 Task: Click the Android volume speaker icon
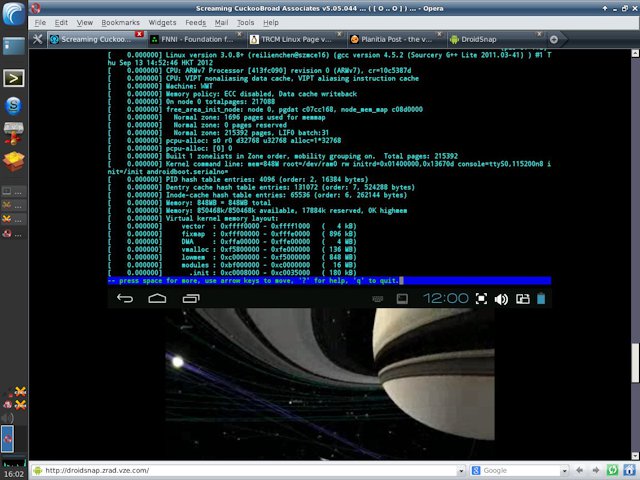point(501,299)
